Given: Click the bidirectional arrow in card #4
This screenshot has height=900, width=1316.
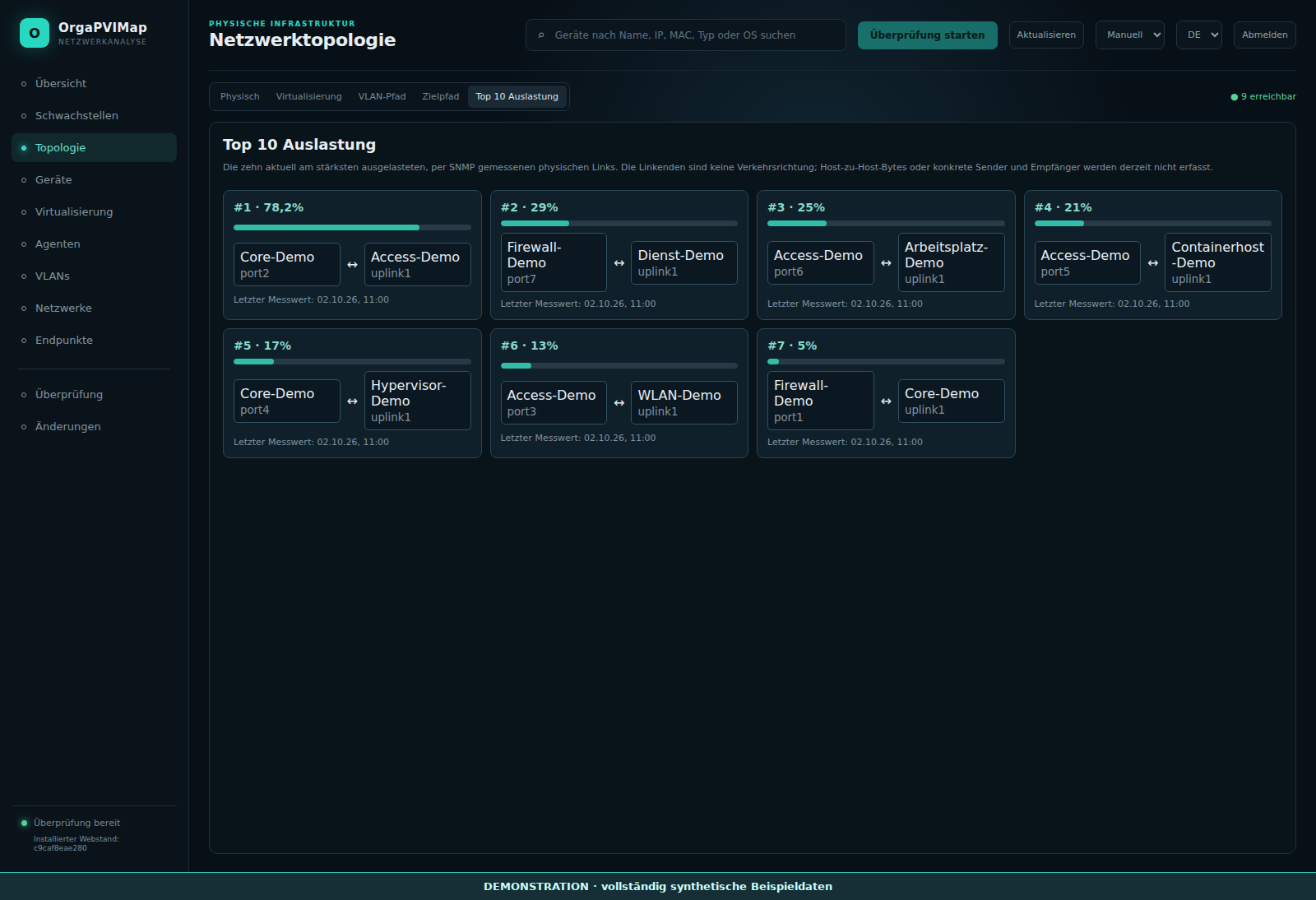Looking at the screenshot, I should coord(1153,263).
